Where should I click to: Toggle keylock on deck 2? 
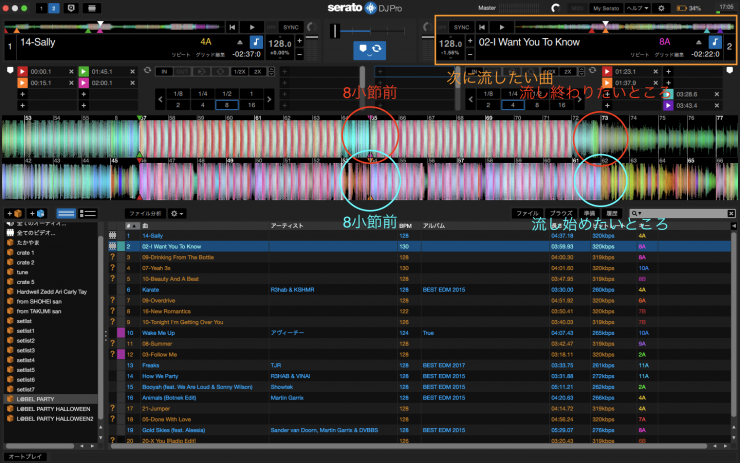pos(715,42)
